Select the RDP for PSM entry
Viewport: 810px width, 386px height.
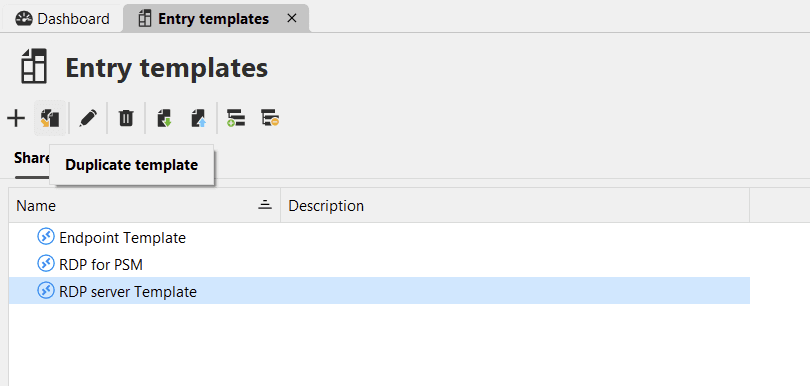pyautogui.click(x=101, y=265)
